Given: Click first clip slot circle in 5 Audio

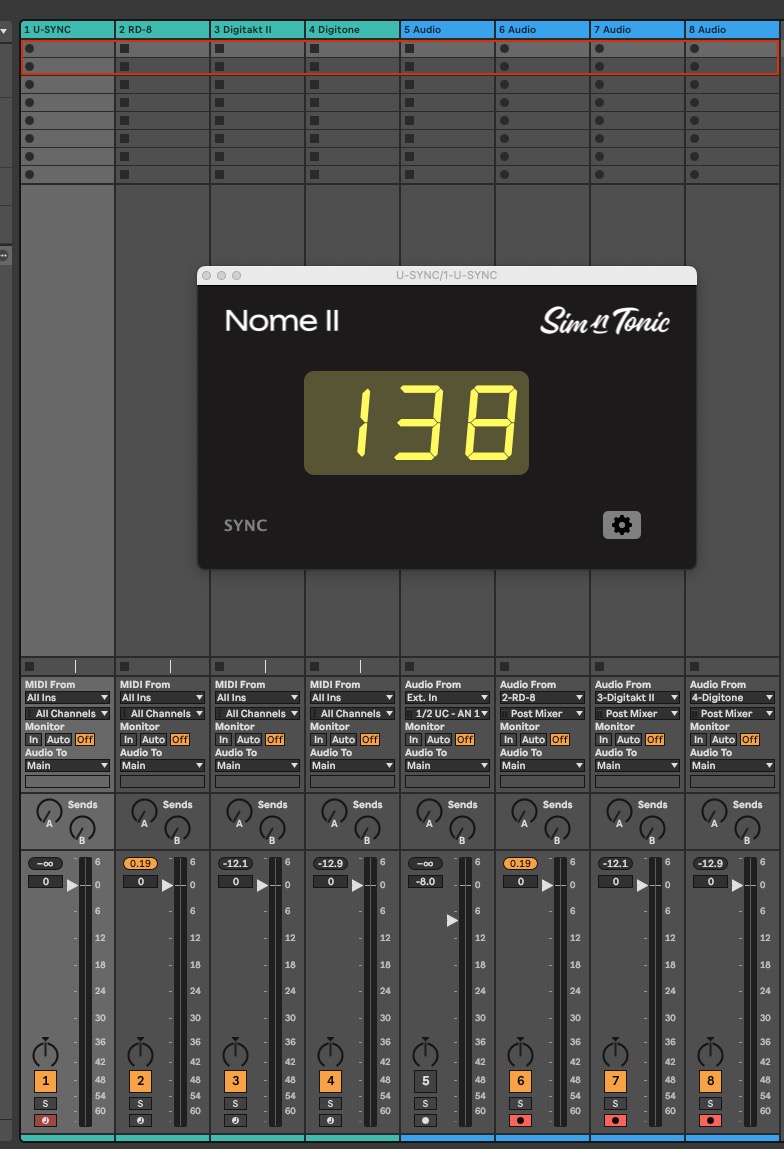Looking at the screenshot, I should coord(409,48).
